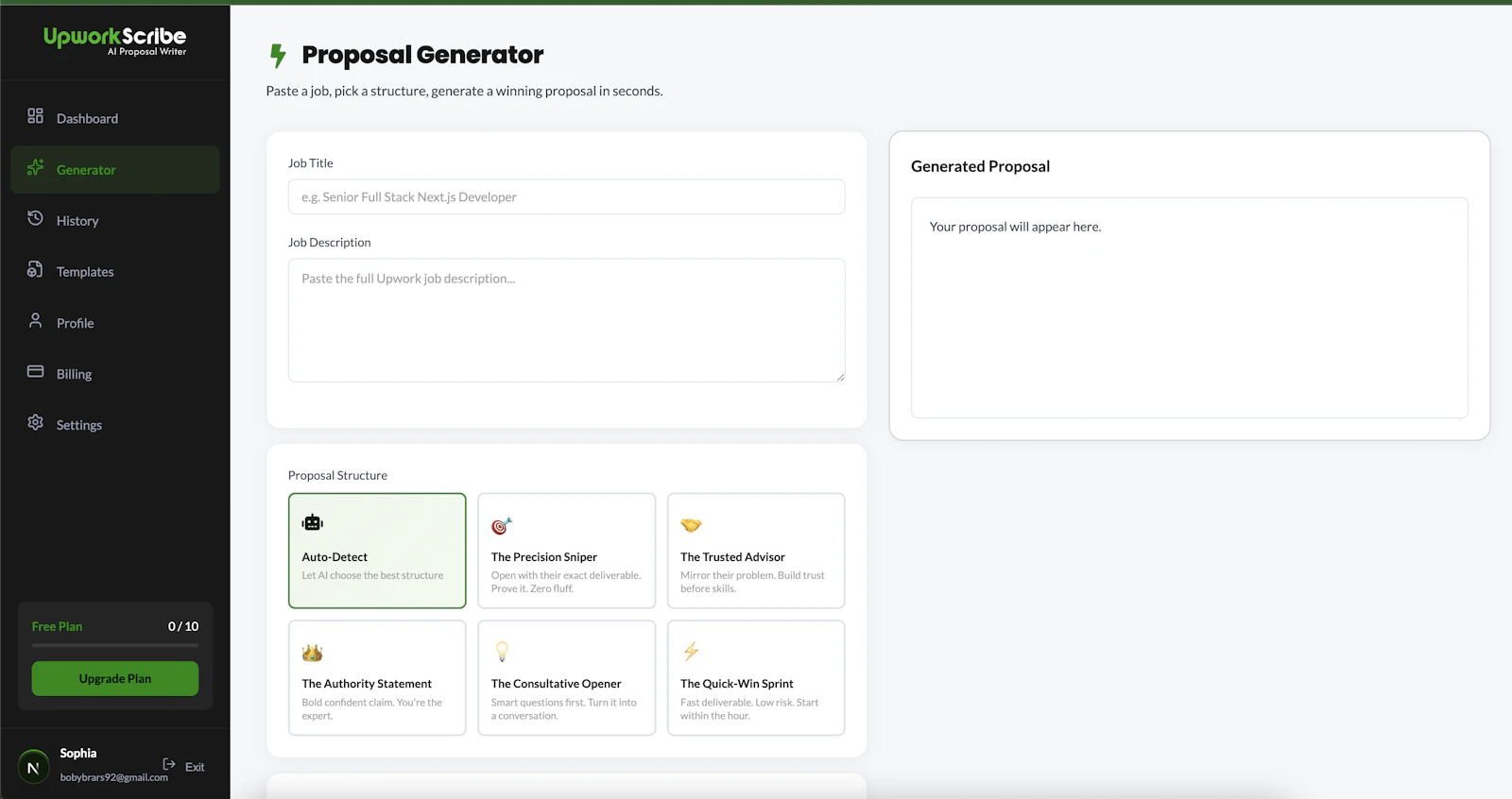Click the Upgrade Plan button
The image size is (1512, 799).
115,678
